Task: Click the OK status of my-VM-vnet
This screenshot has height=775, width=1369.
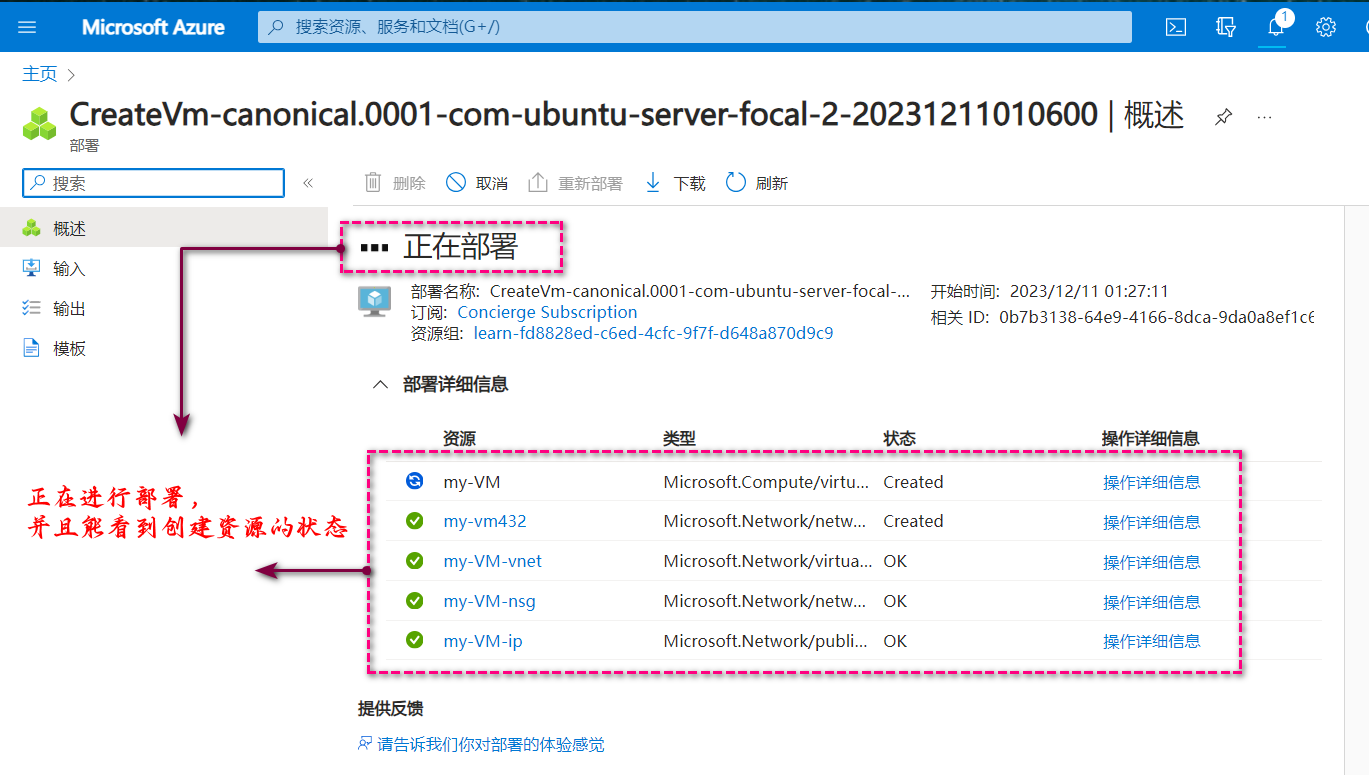Action: click(x=895, y=561)
